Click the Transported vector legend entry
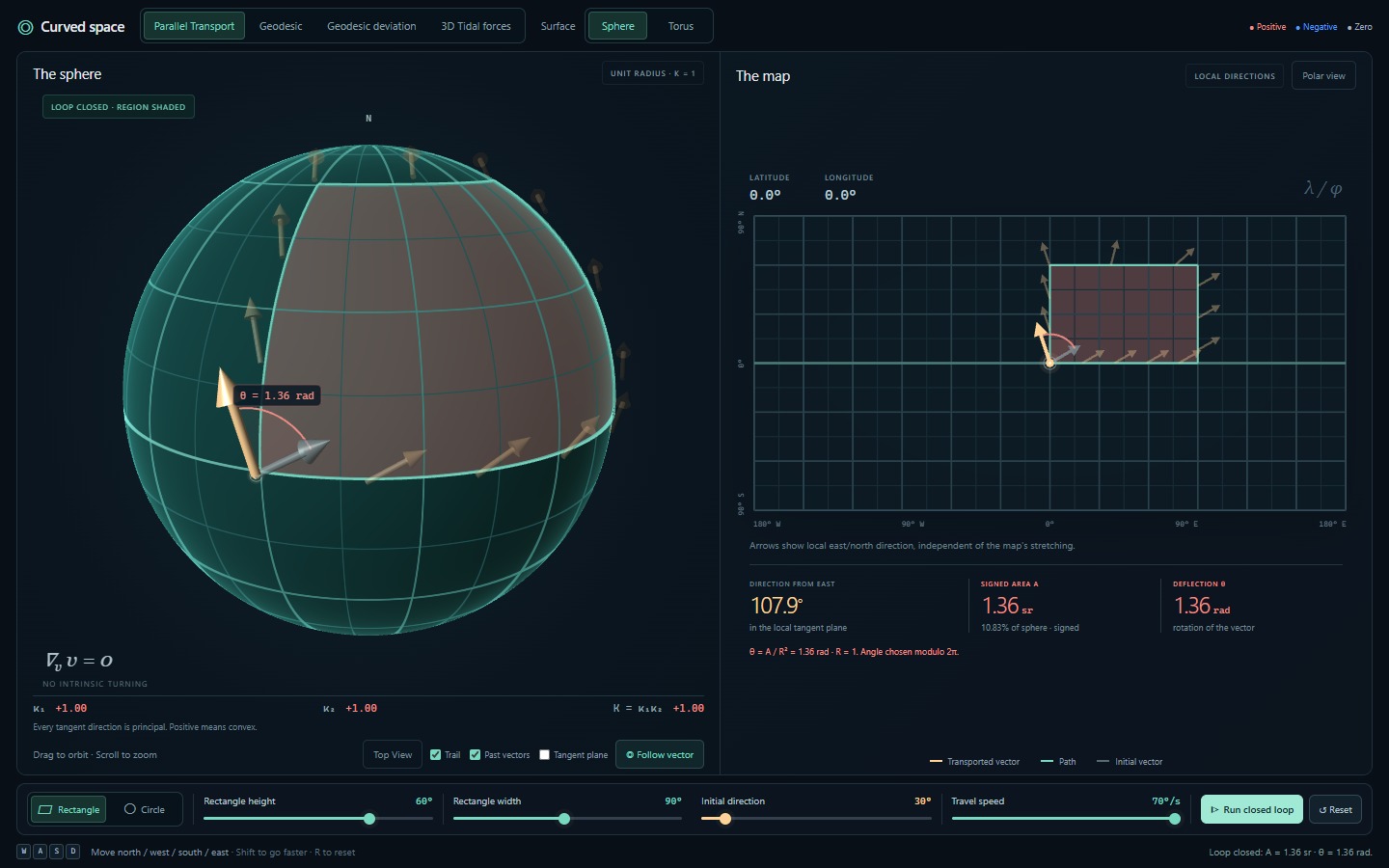 click(x=974, y=762)
